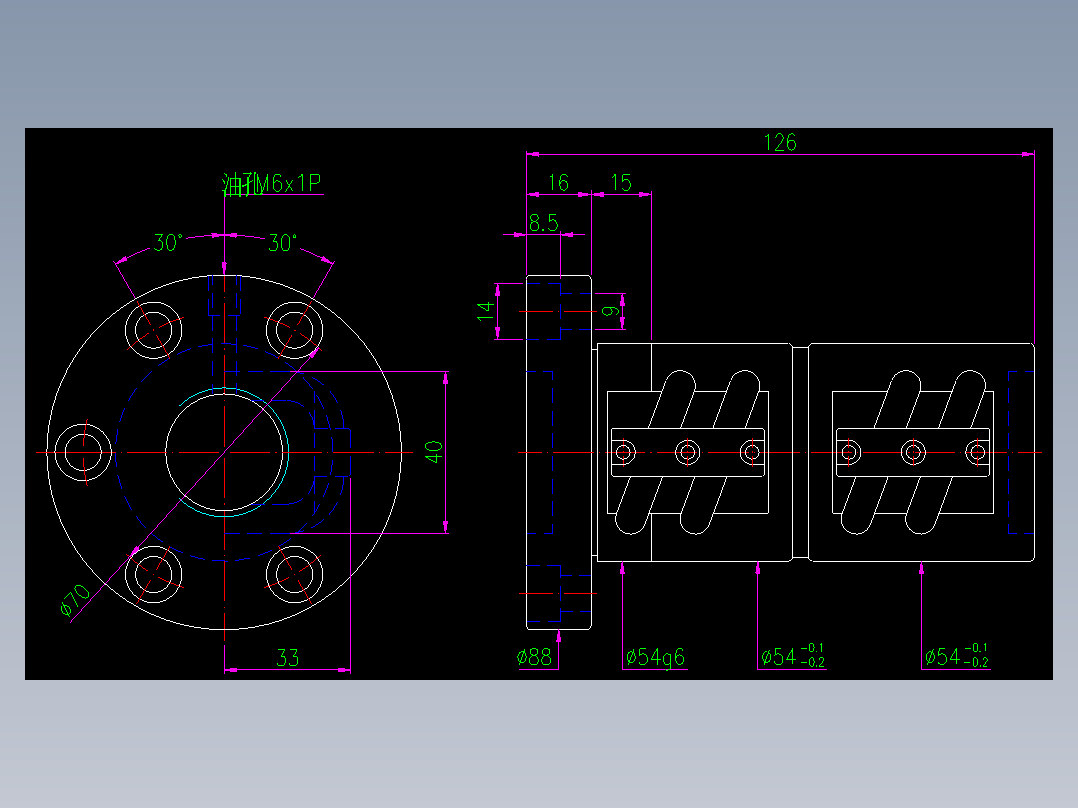Image resolution: width=1078 pixels, height=808 pixels.
Task: Click the center bore circle in front view
Action: 224,452
